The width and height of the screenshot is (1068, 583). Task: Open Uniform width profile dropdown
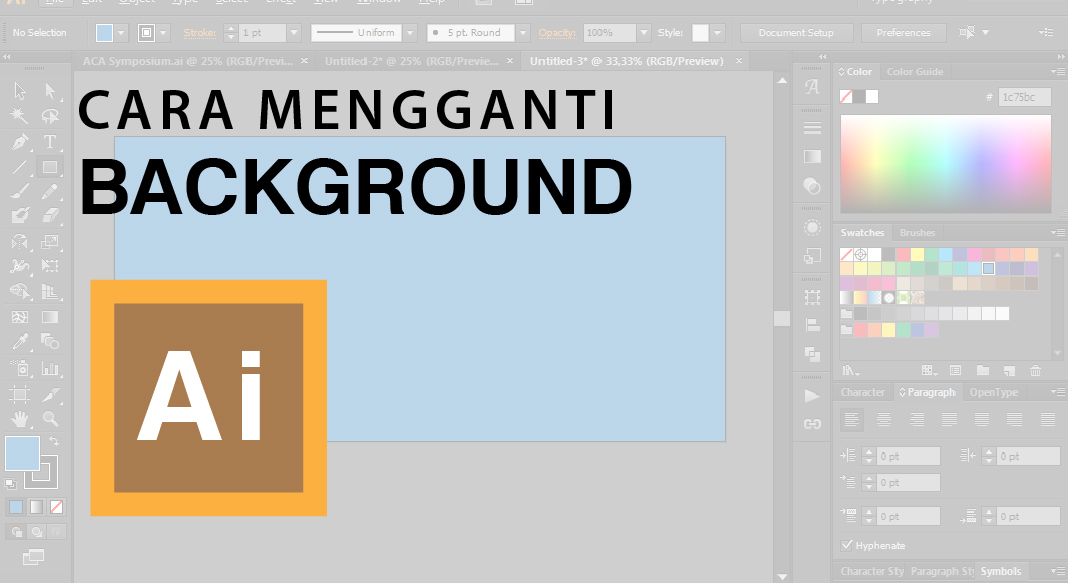tap(410, 33)
